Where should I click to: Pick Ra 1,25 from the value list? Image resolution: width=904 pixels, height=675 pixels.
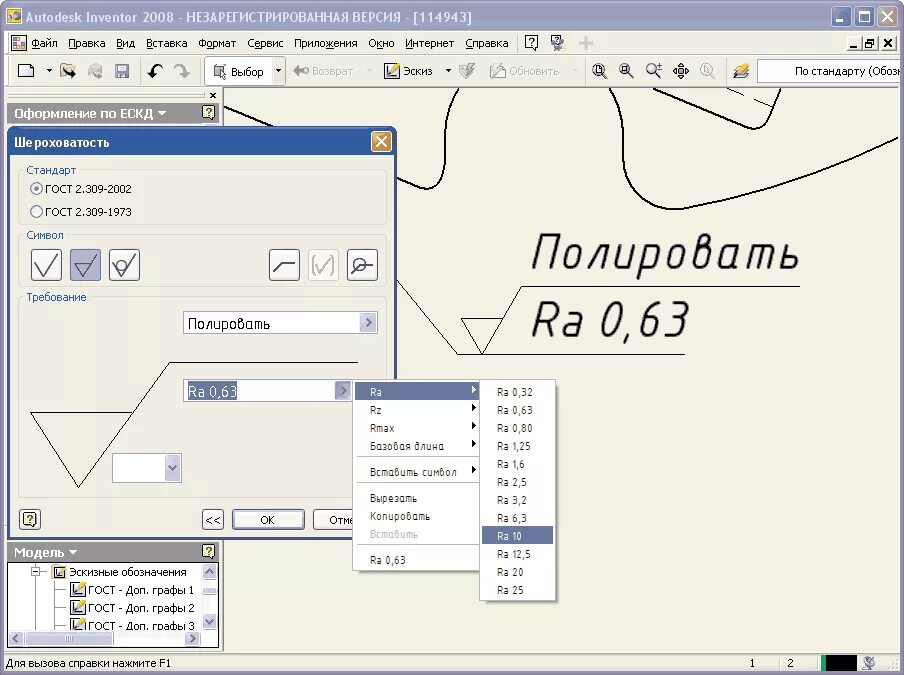pos(517,446)
